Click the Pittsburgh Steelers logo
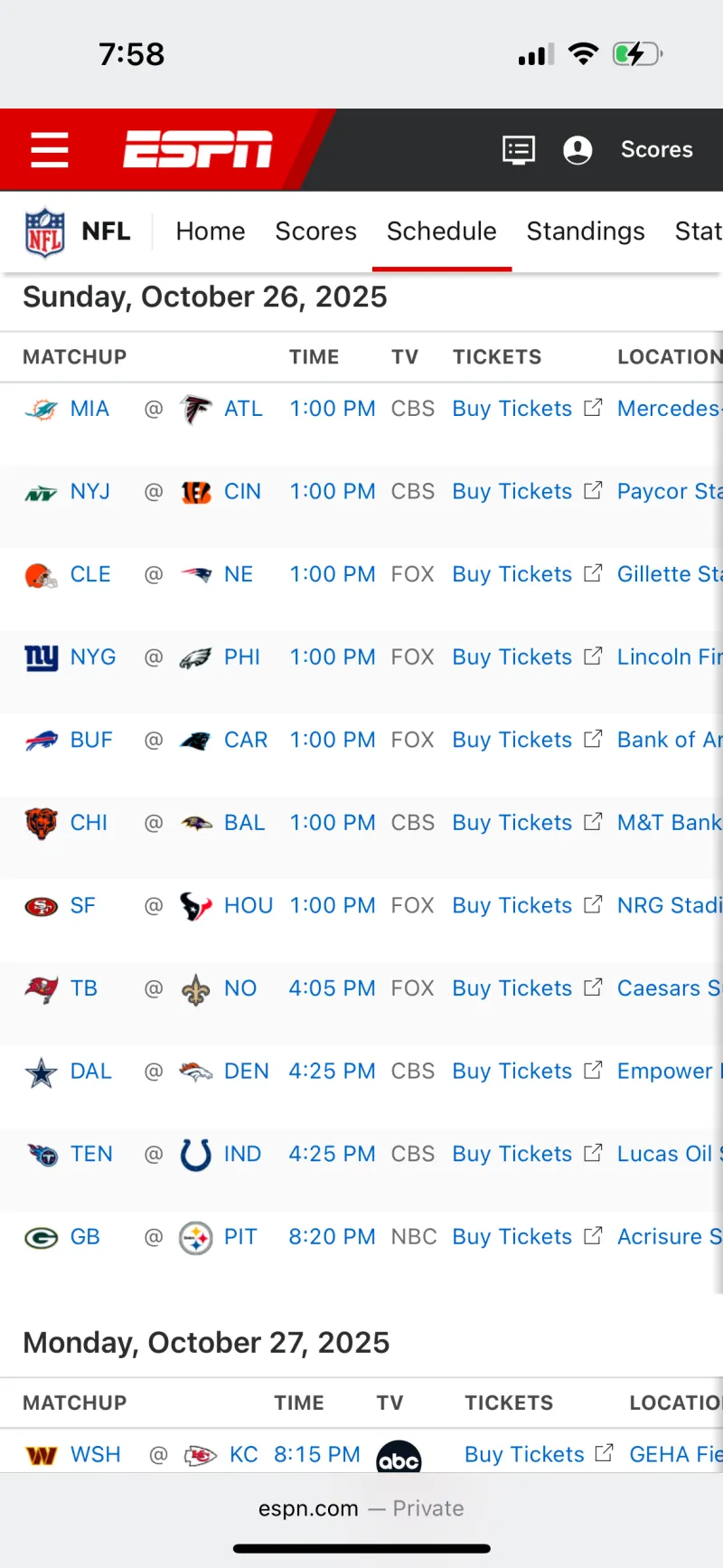723x1568 pixels. [x=197, y=1237]
